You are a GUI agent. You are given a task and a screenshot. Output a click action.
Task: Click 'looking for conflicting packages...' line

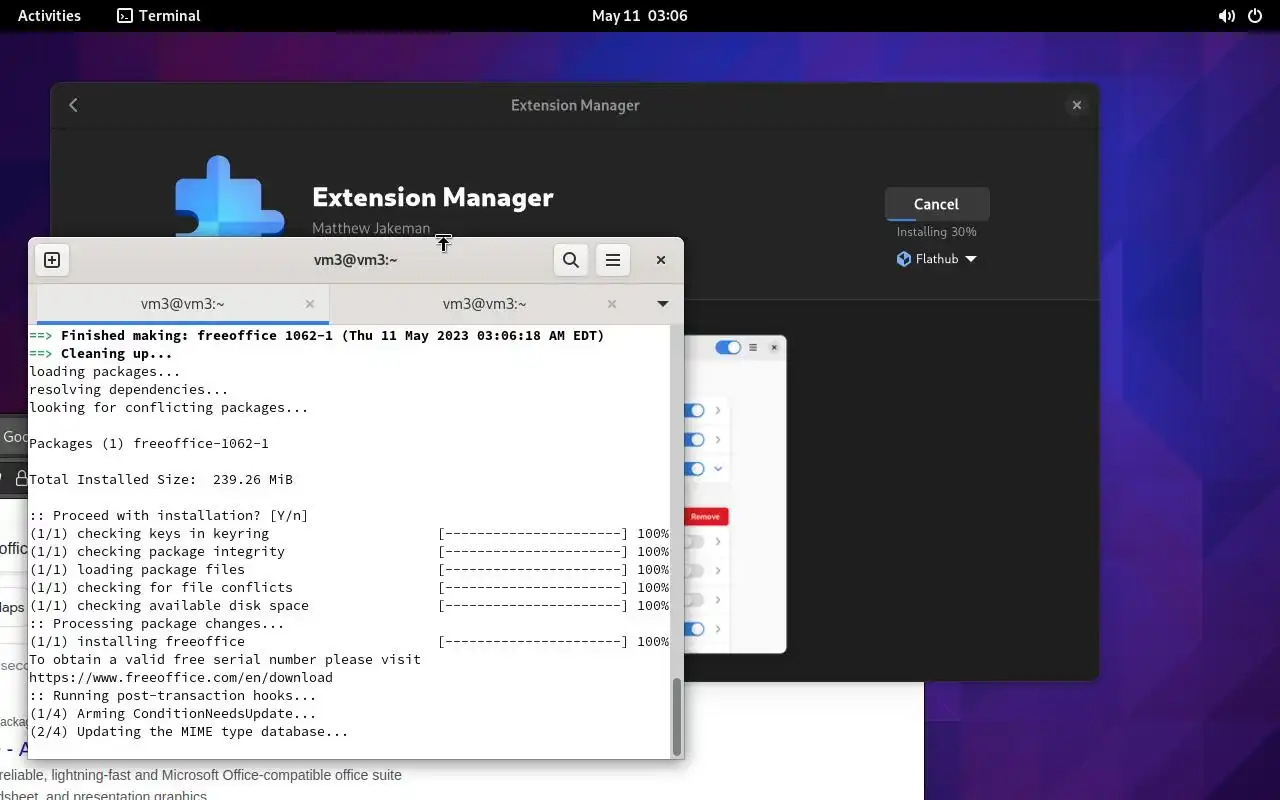click(x=169, y=407)
